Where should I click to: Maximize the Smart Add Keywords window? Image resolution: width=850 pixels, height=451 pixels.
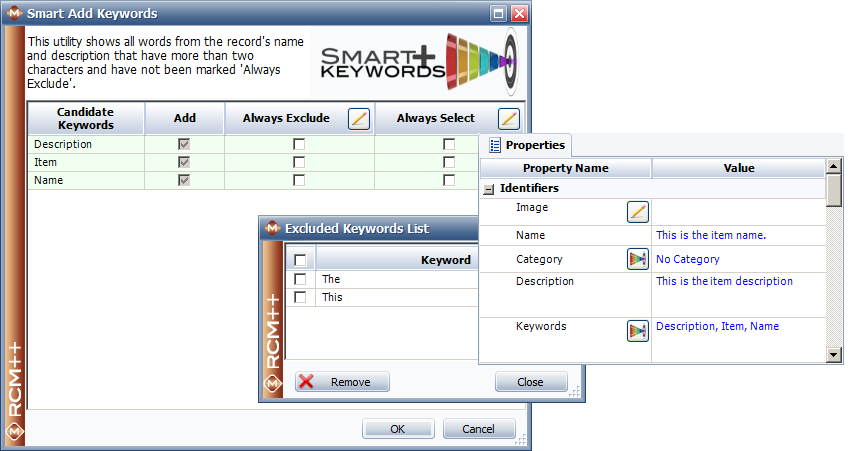(498, 14)
